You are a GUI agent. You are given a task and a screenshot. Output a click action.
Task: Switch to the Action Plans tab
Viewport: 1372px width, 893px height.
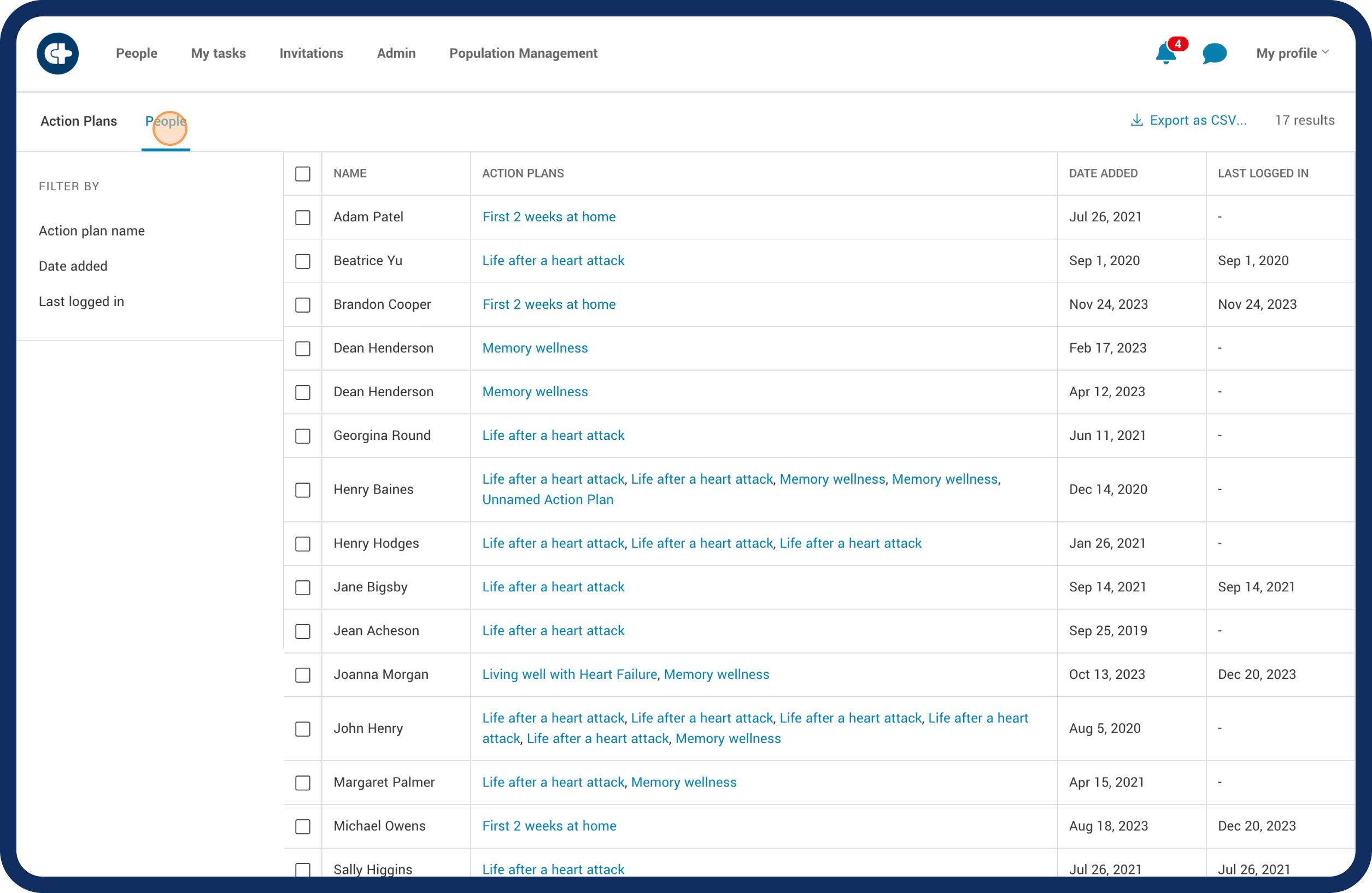[79, 121]
